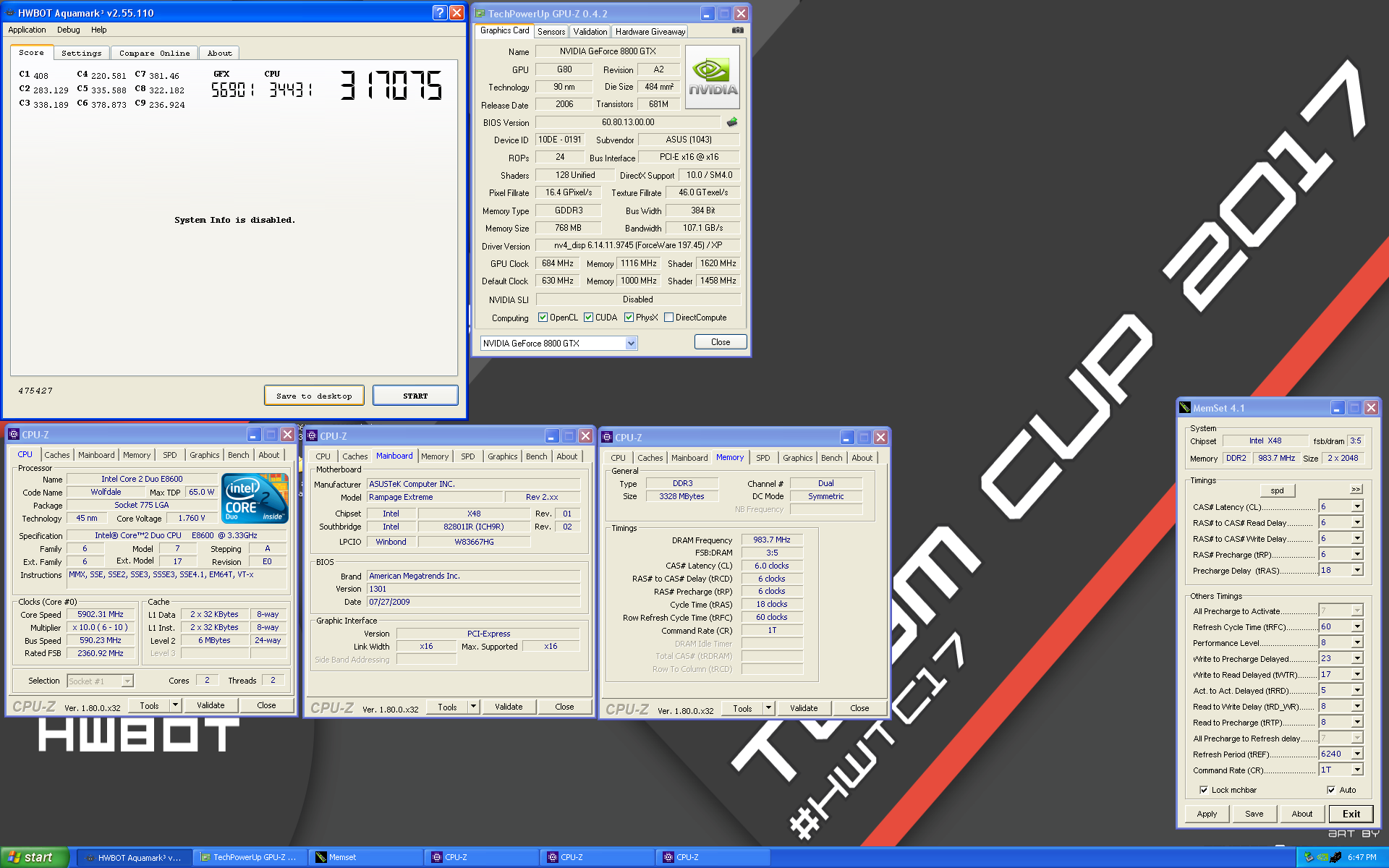The image size is (1389, 868).
Task: Click the Core Speed value field in CPU-Z
Action: point(101,614)
